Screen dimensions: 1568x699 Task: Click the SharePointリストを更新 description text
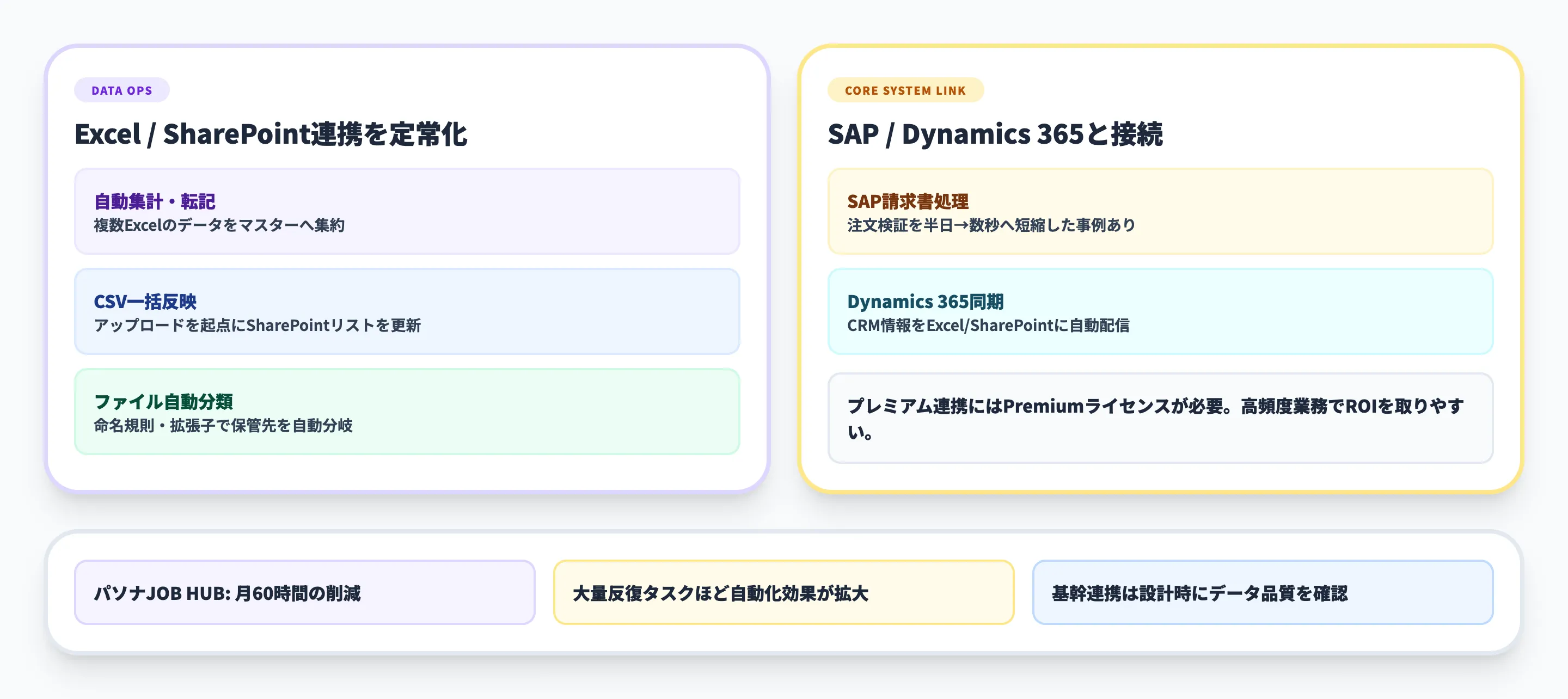(x=259, y=326)
